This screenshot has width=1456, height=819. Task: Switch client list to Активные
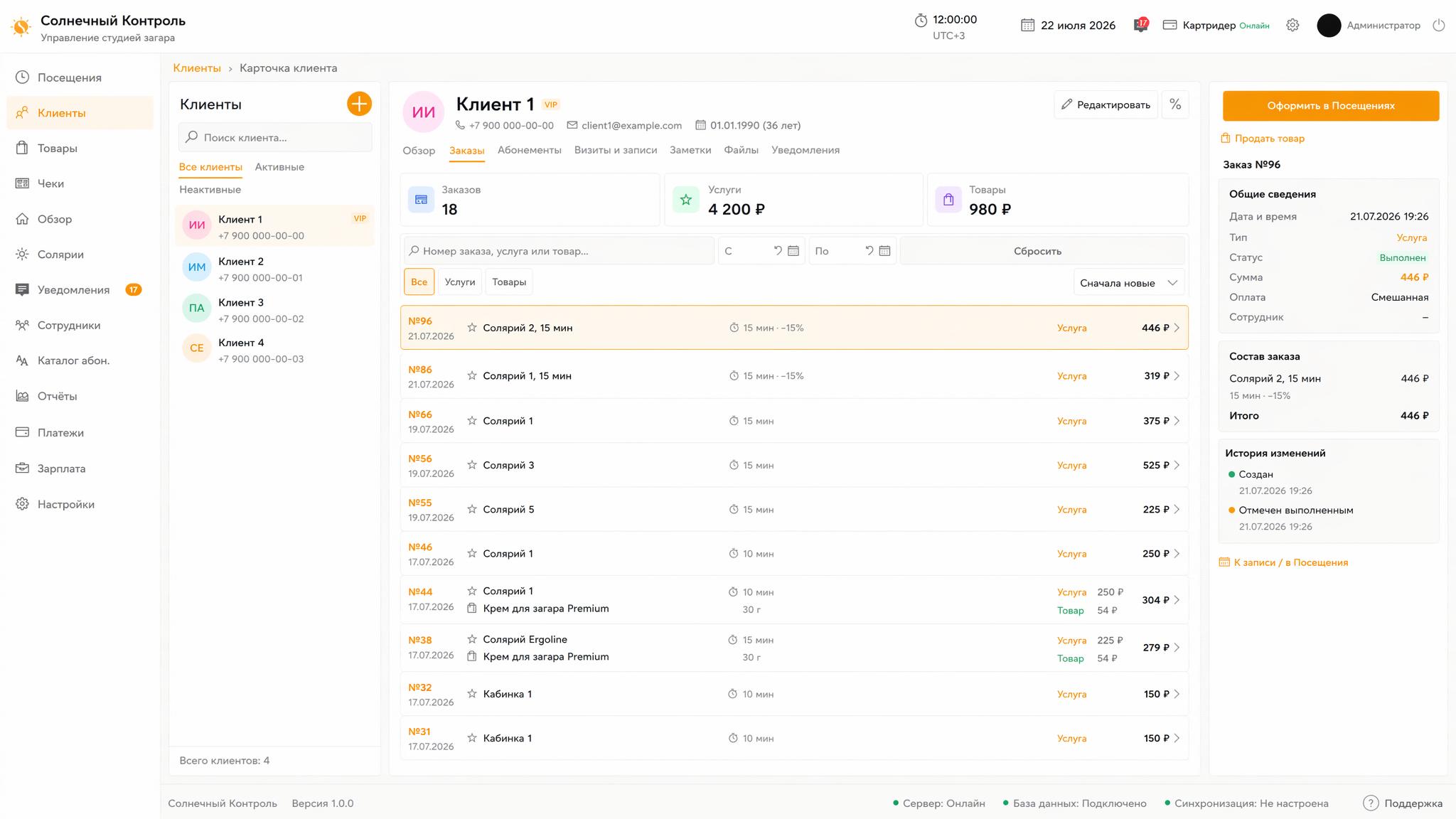point(279,167)
